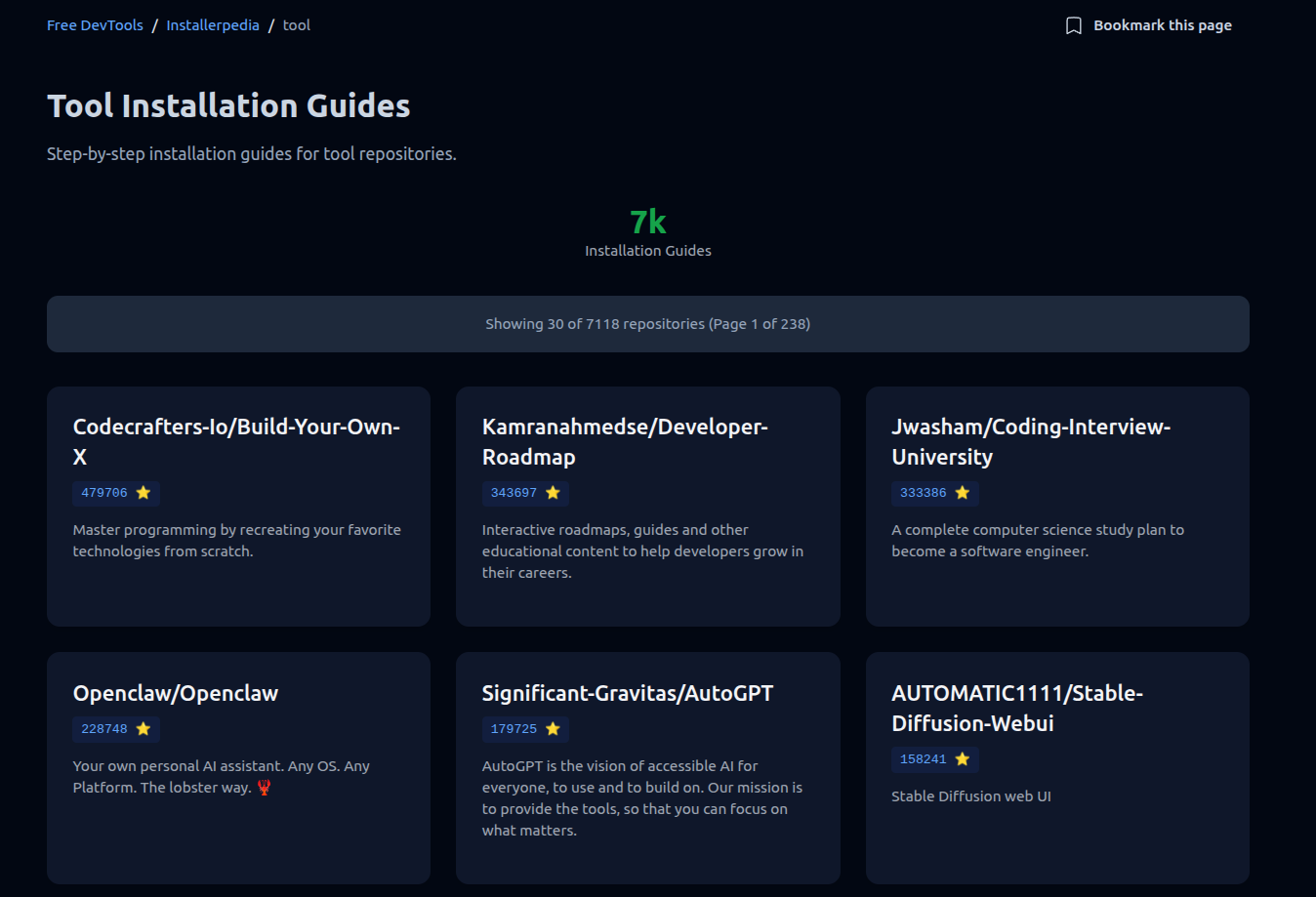Click the 179725 star count badge

525,729
